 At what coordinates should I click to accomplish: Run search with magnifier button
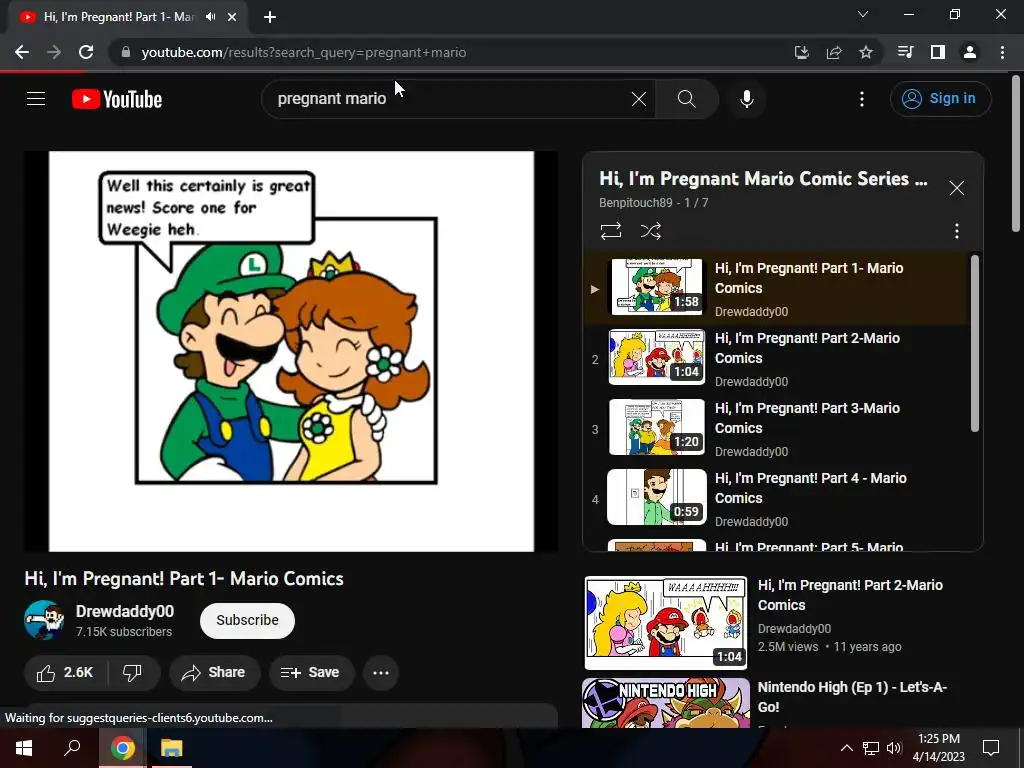[686, 99]
